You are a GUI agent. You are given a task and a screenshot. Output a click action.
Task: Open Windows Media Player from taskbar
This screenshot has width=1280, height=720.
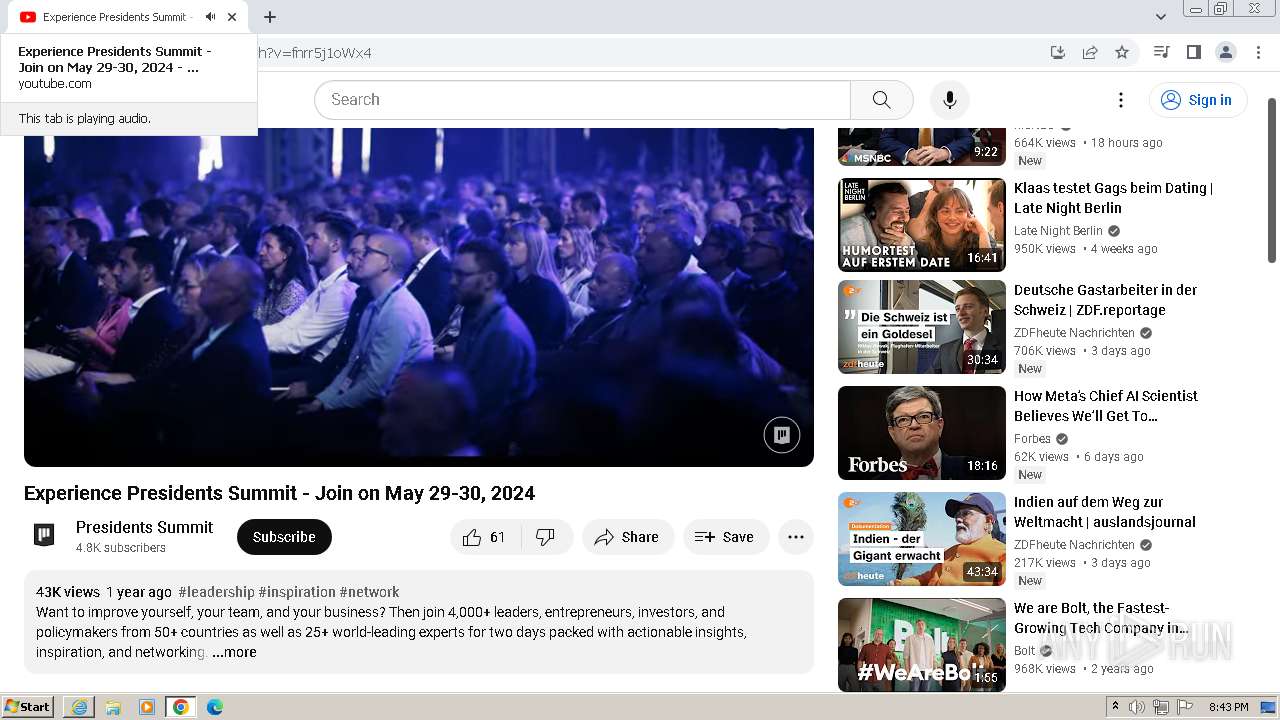coord(147,707)
